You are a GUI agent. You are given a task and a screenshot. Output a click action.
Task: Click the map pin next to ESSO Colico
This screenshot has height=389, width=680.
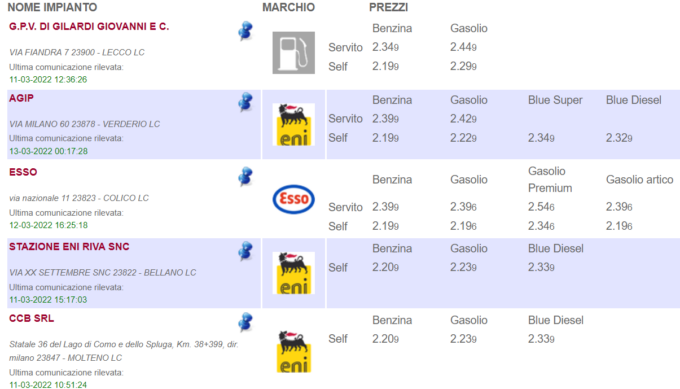245,177
